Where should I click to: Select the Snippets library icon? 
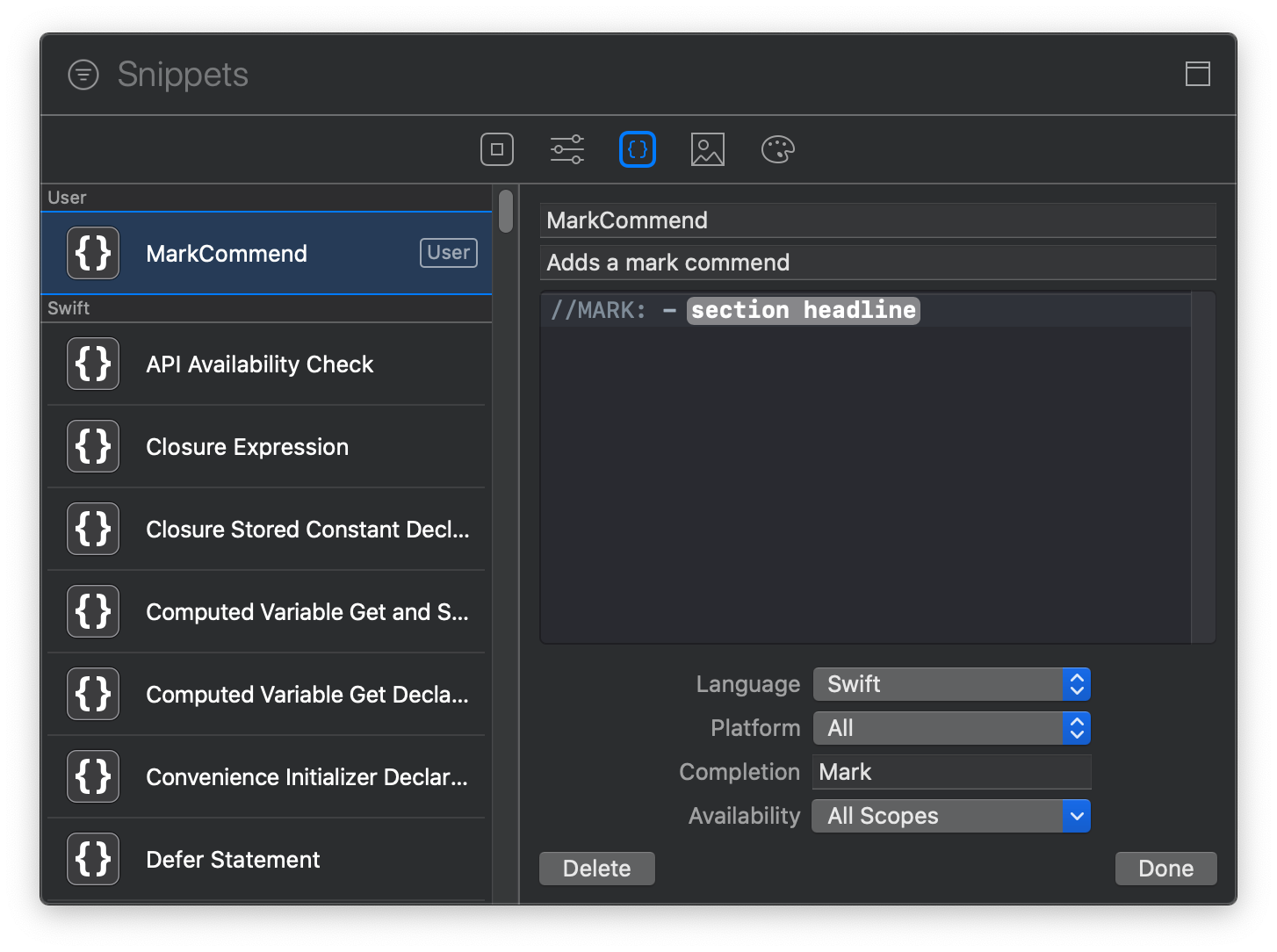[x=637, y=149]
